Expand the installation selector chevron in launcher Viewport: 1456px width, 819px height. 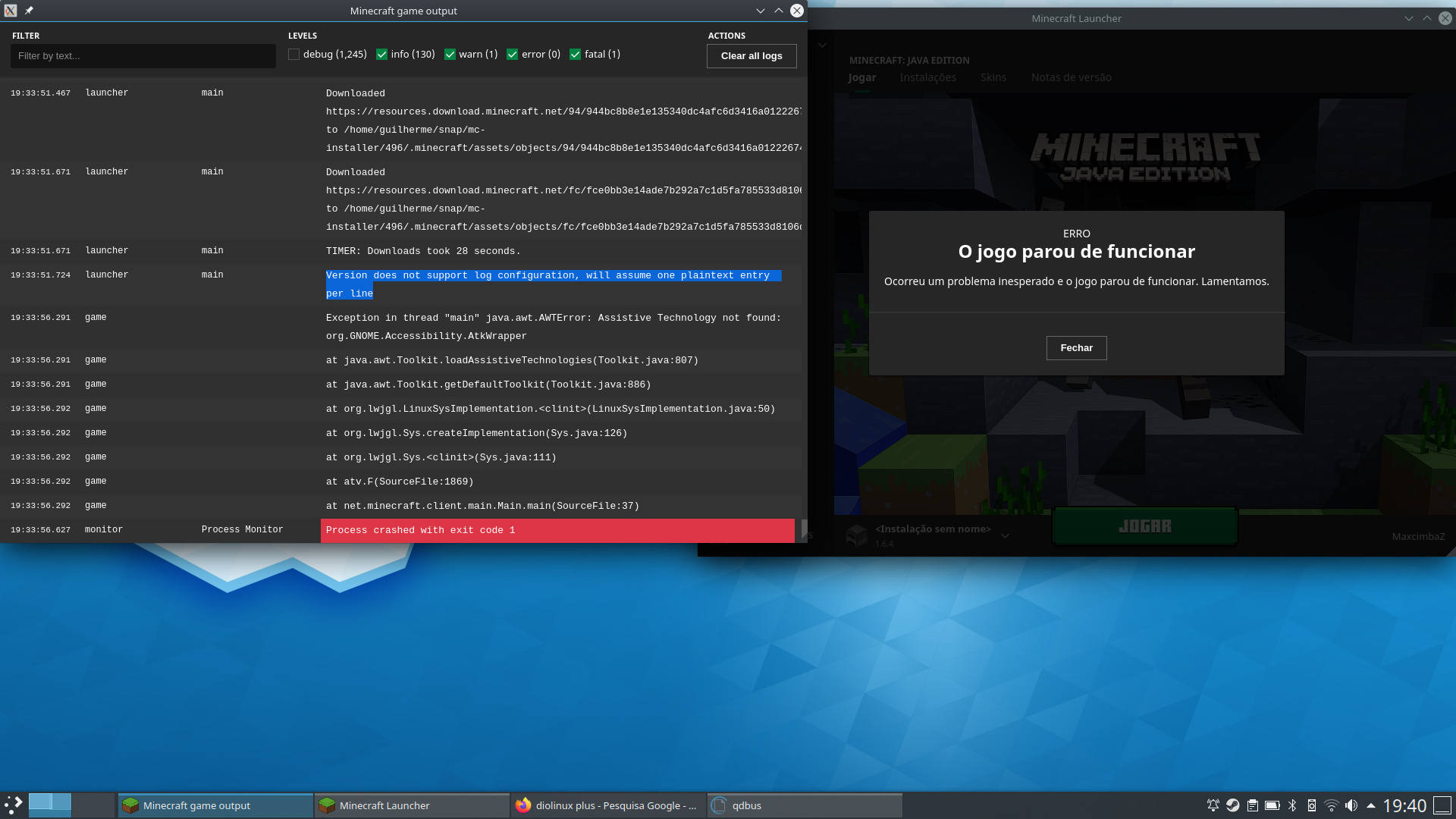[1005, 536]
